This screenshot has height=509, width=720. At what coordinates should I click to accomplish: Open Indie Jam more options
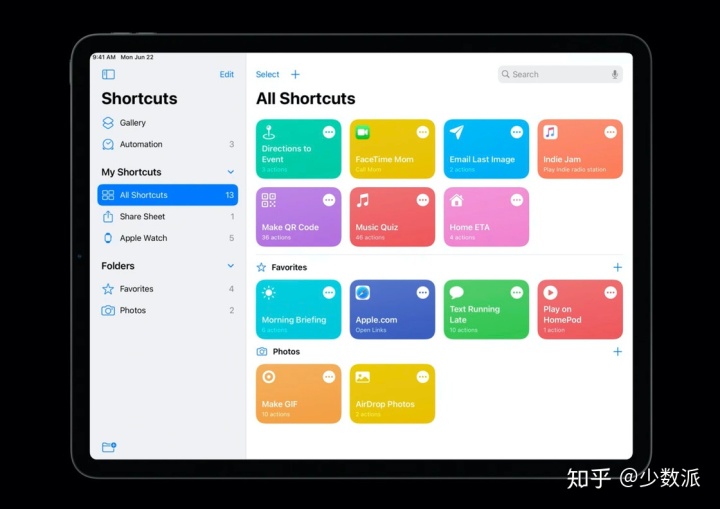pyautogui.click(x=610, y=132)
